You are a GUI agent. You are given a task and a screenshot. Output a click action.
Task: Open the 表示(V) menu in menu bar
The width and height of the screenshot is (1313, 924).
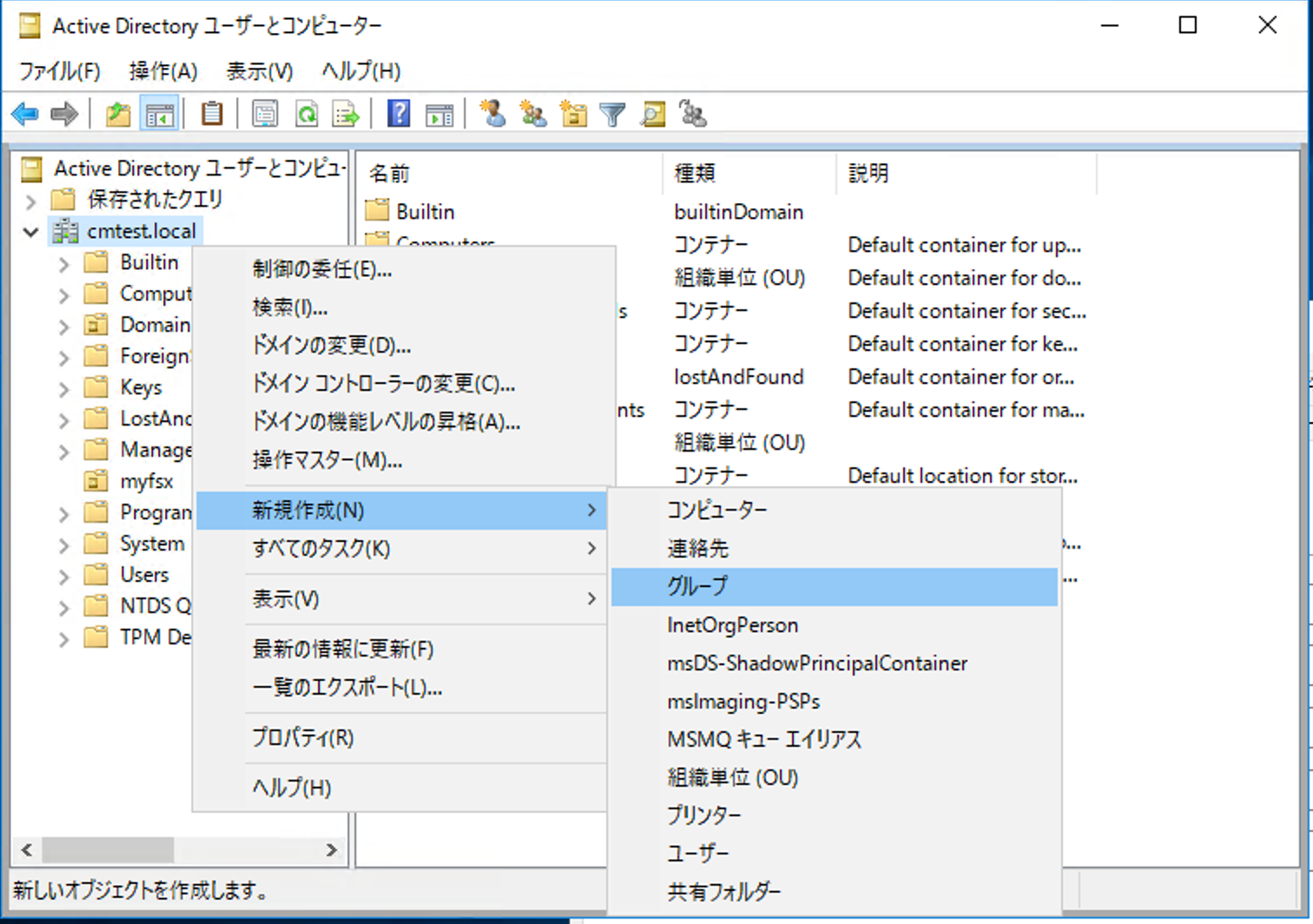(x=260, y=71)
